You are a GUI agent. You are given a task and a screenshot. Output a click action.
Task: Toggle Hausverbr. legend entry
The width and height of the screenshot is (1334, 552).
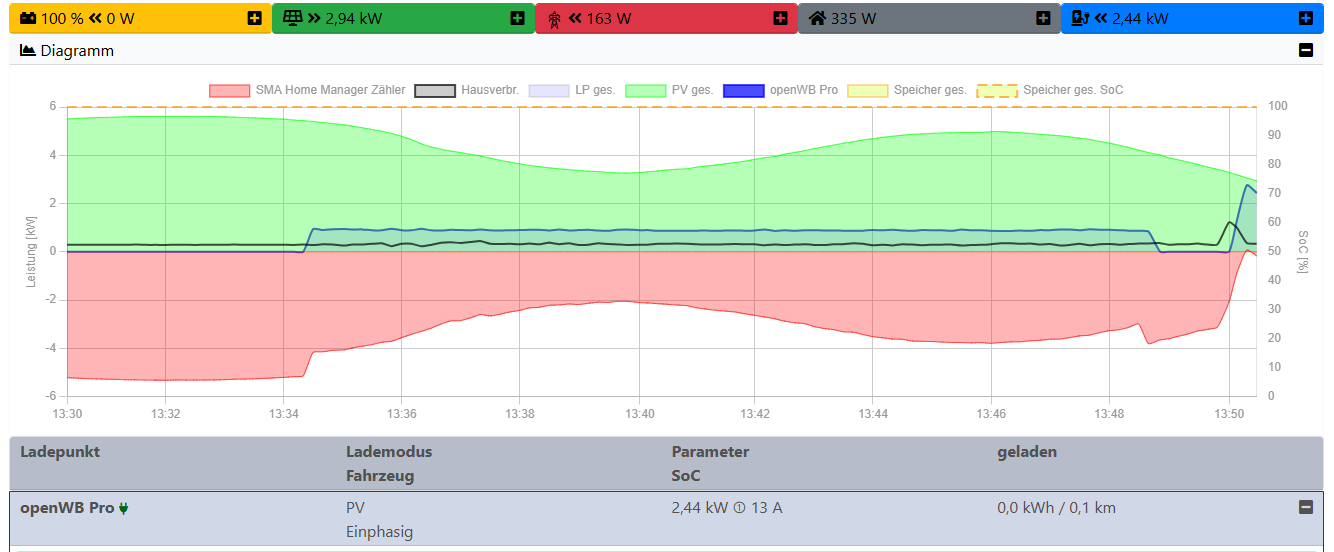pyautogui.click(x=466, y=90)
